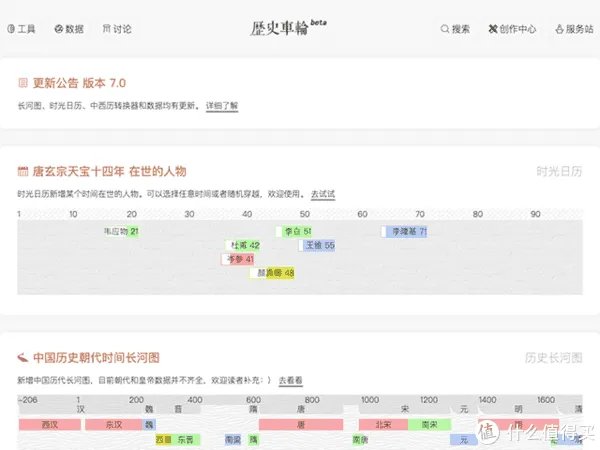The image size is (600, 450).
Task: Click the 历史长河图 label
Action: [554, 358]
